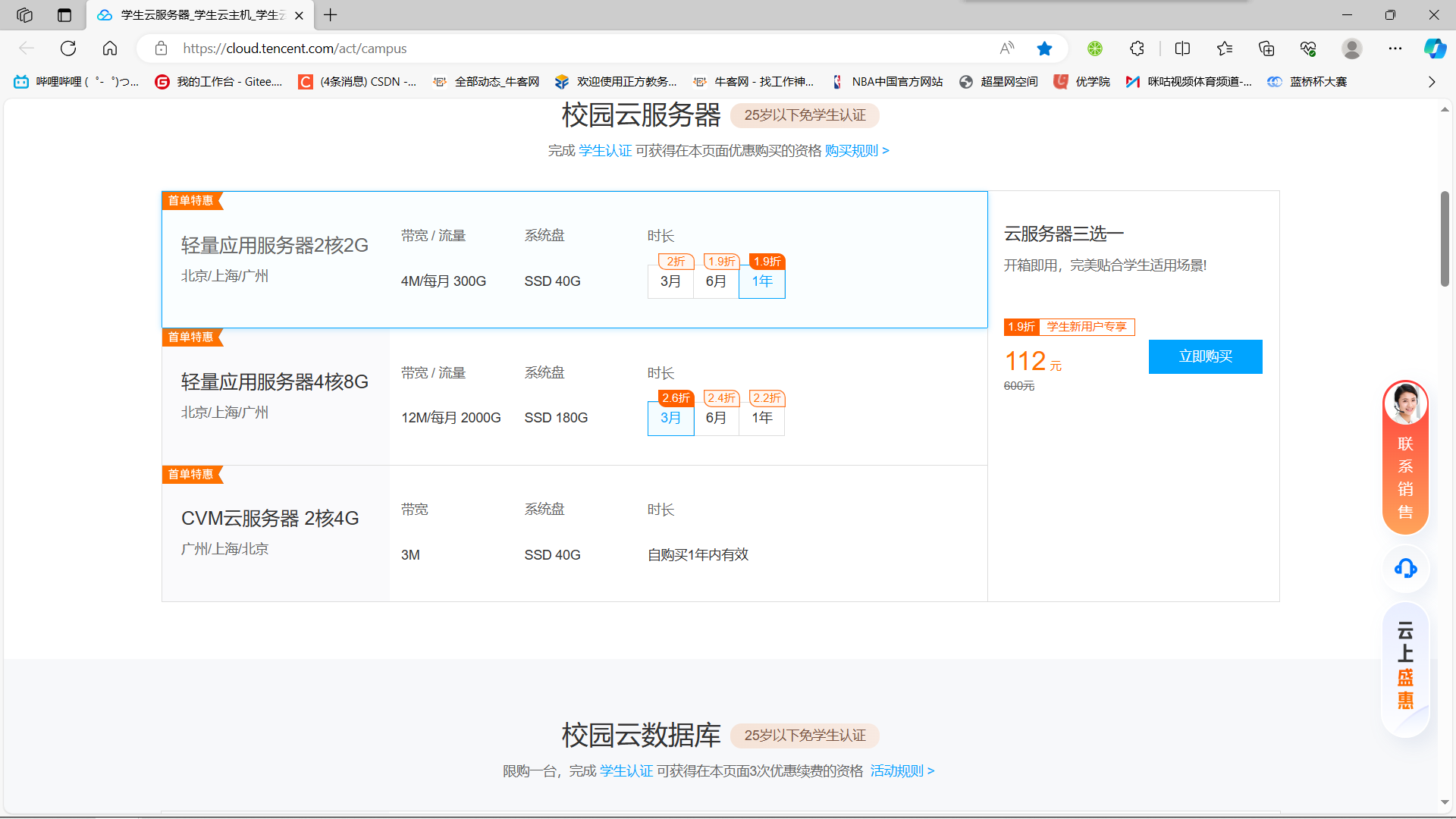1456x819 pixels.
Task: Close the Tencent Cloud campus tab
Action: (x=299, y=15)
